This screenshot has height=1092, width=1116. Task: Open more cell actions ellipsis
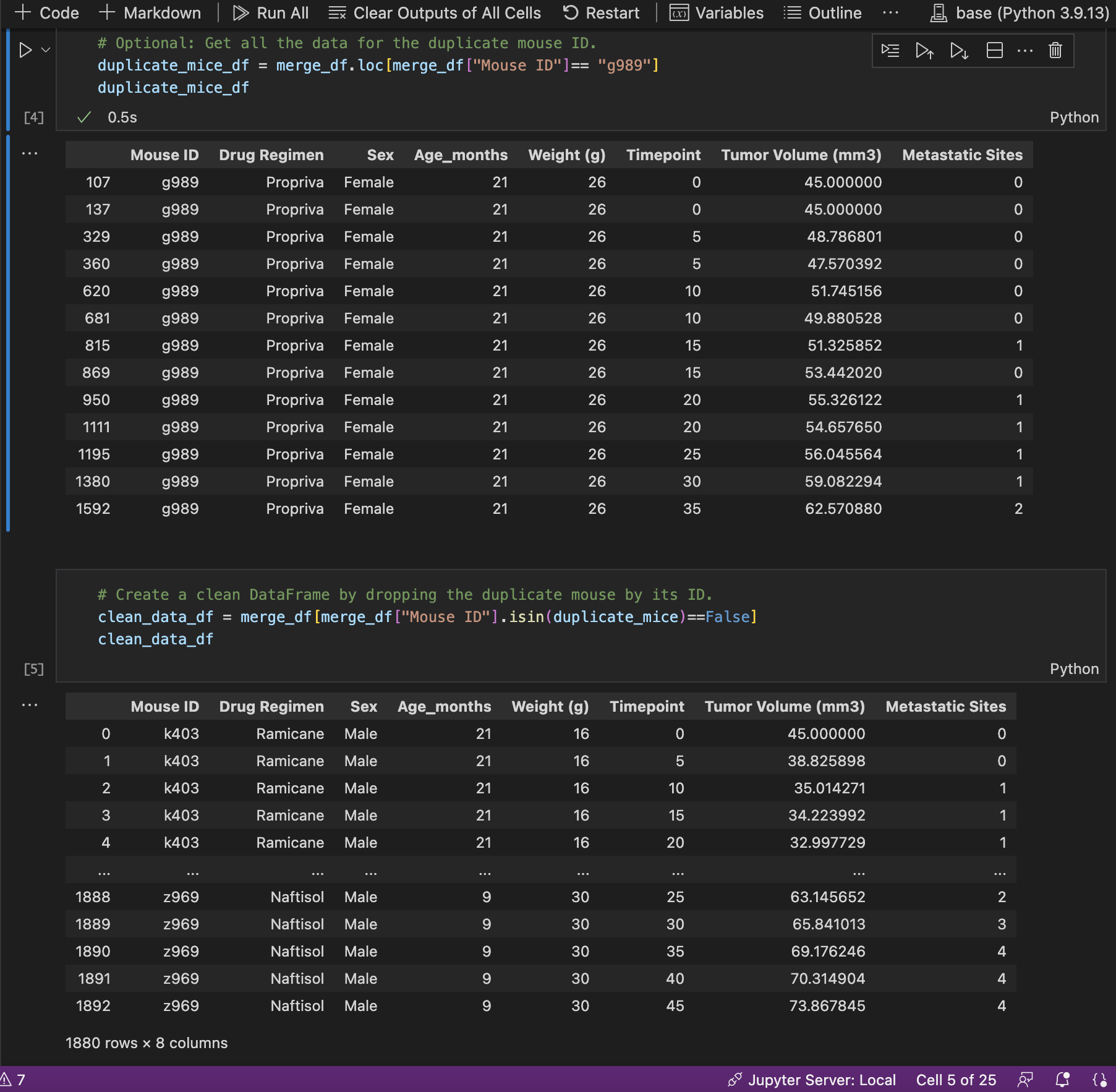click(1025, 50)
